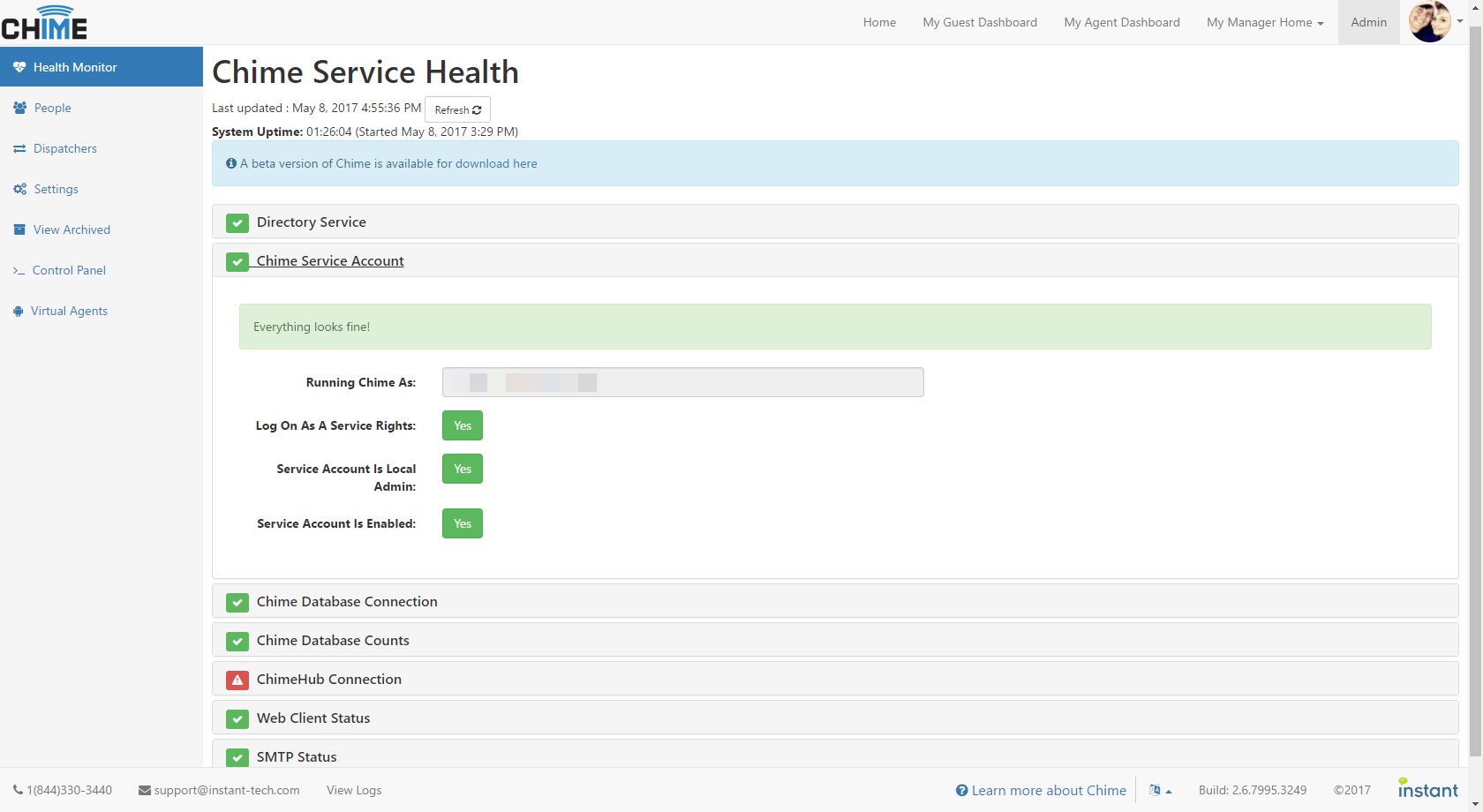This screenshot has width=1483, height=812.
Task: Go to Home in top navigation
Action: 879,22
